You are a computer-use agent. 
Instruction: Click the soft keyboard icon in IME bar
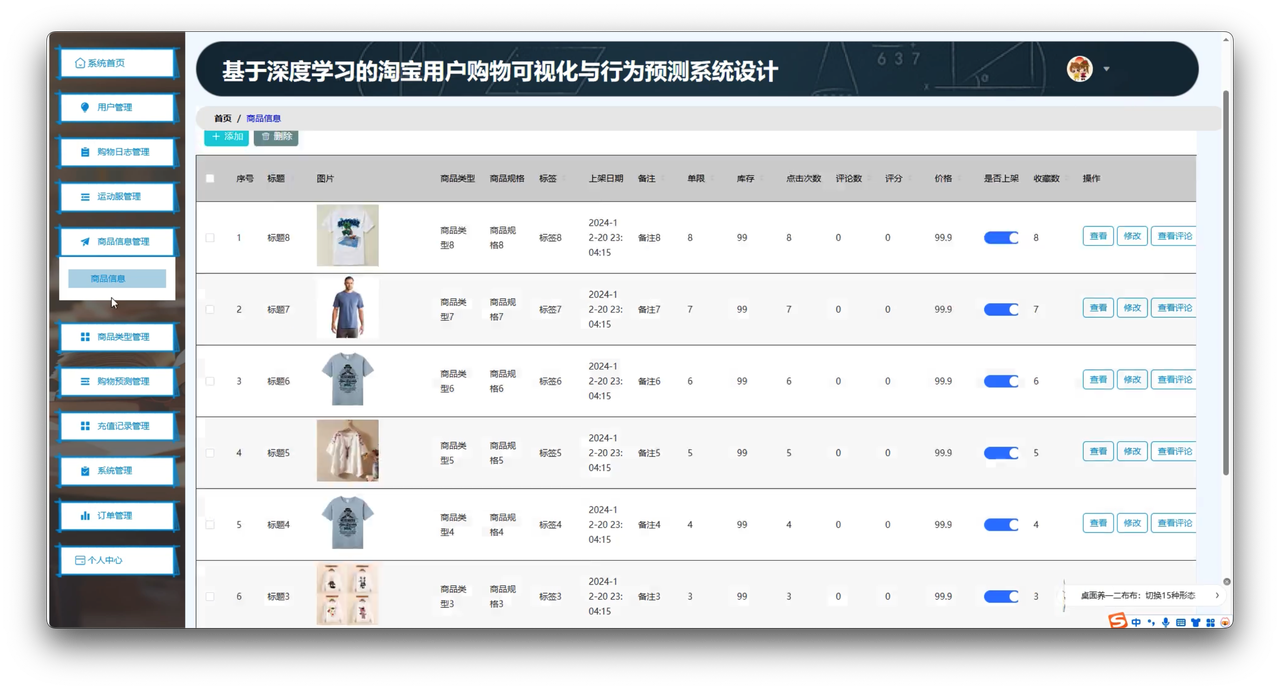click(1181, 622)
